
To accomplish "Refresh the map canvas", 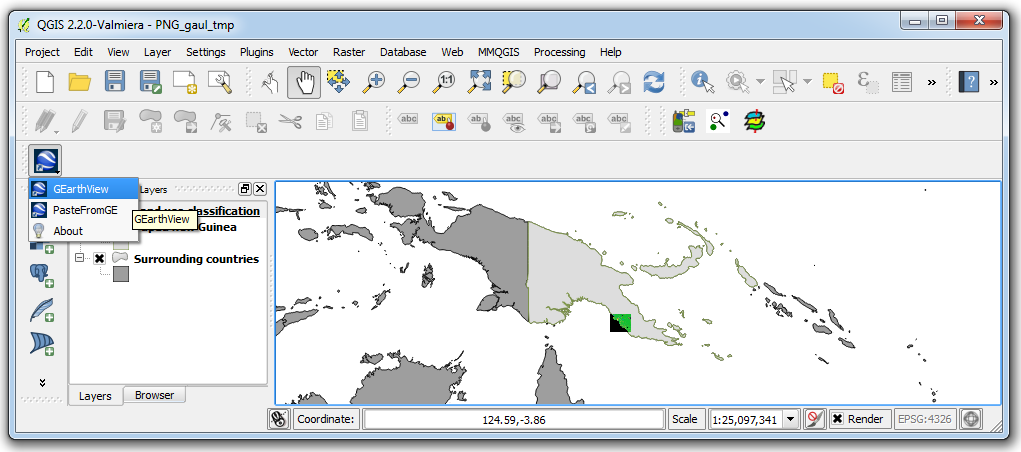I will tap(654, 82).
